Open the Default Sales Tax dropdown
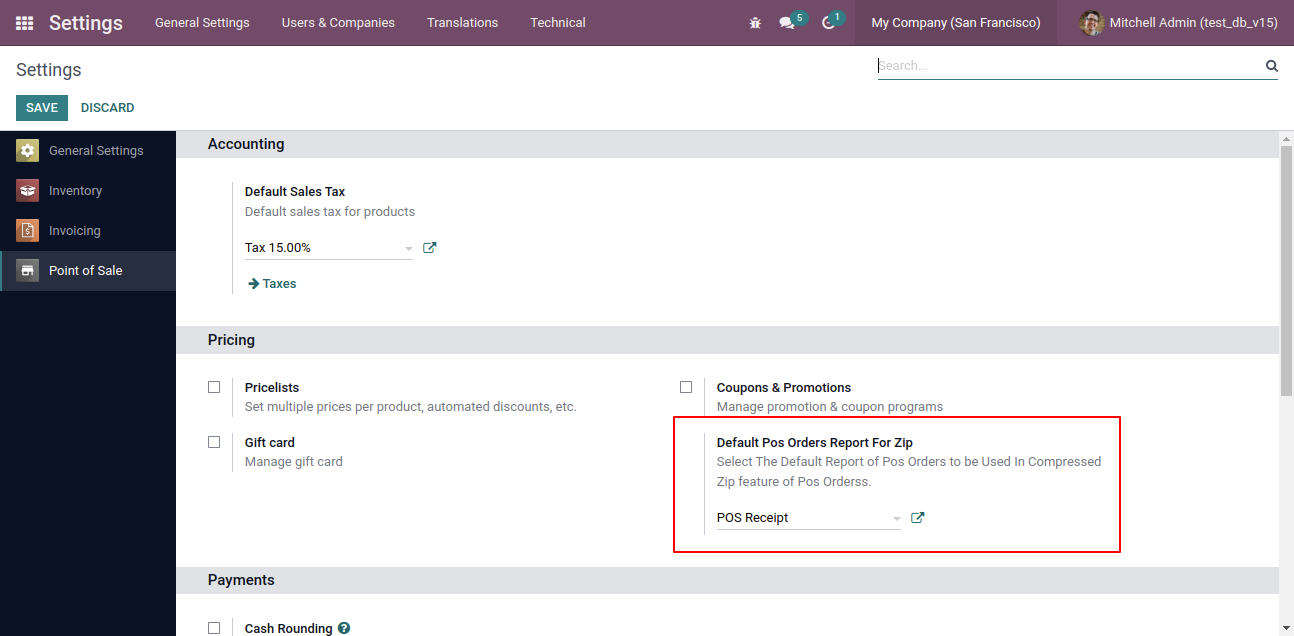This screenshot has height=636, width=1294. pos(329,248)
